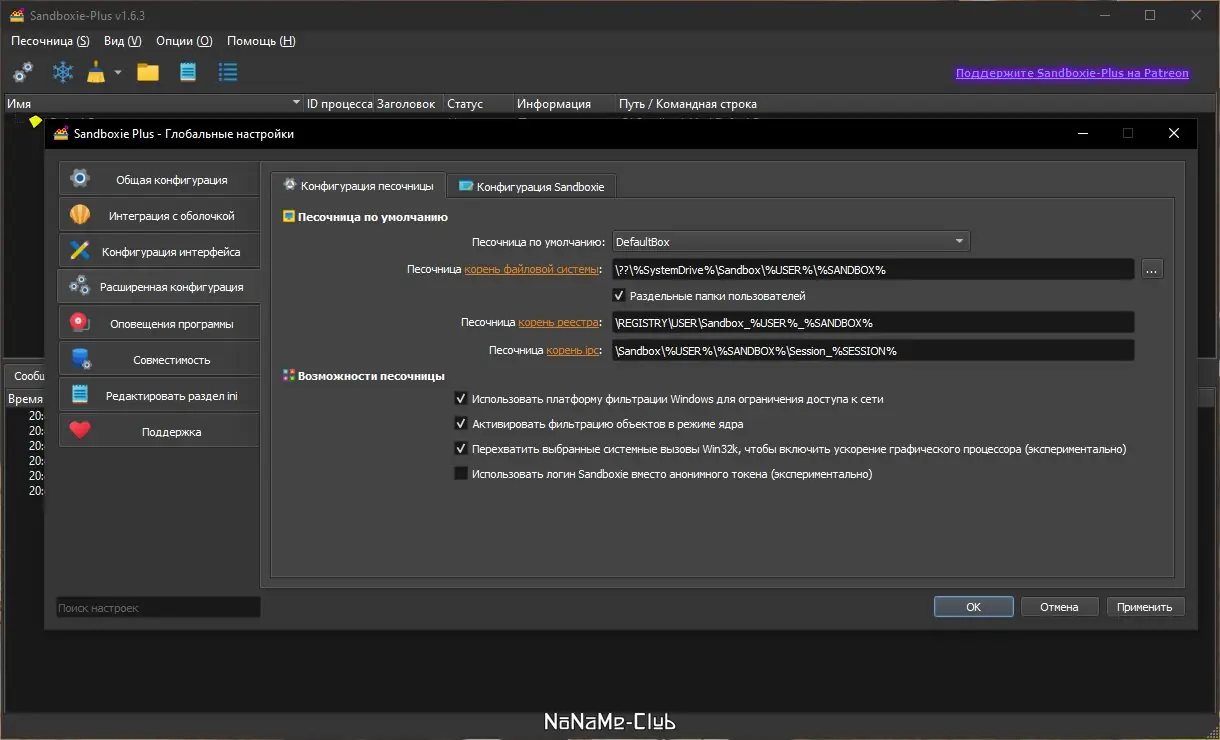Viewport: 1220px width, 740px height.
Task: Open the Опции menu
Action: pyautogui.click(x=184, y=41)
